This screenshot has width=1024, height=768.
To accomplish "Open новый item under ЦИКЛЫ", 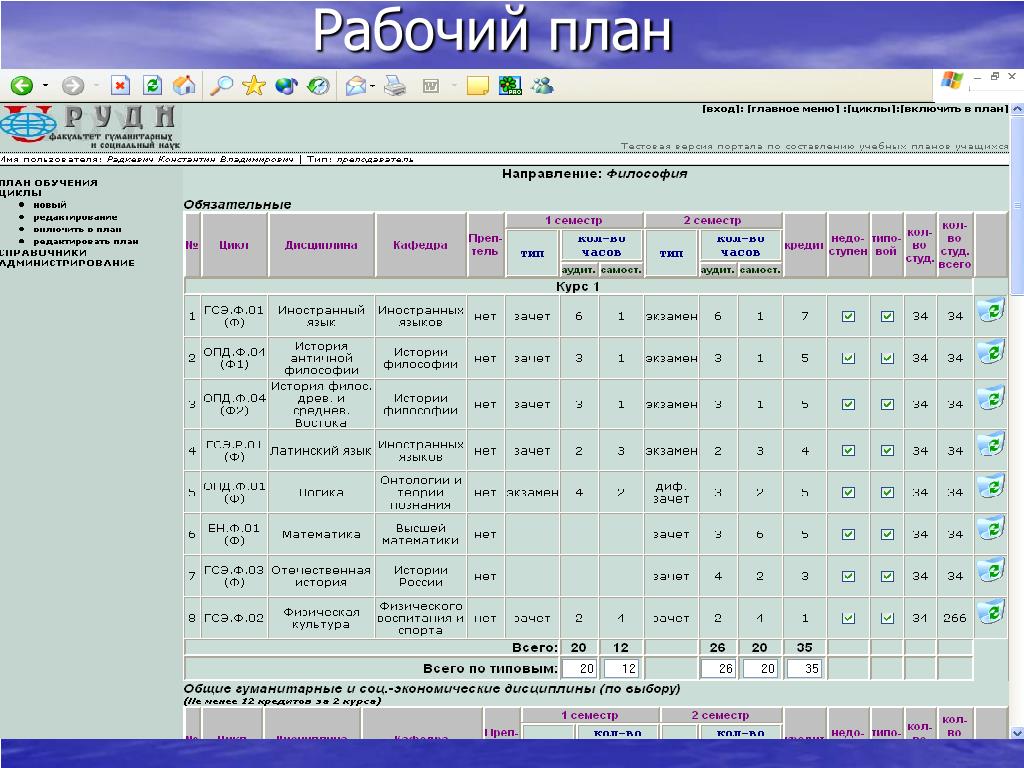I will click(x=50, y=205).
